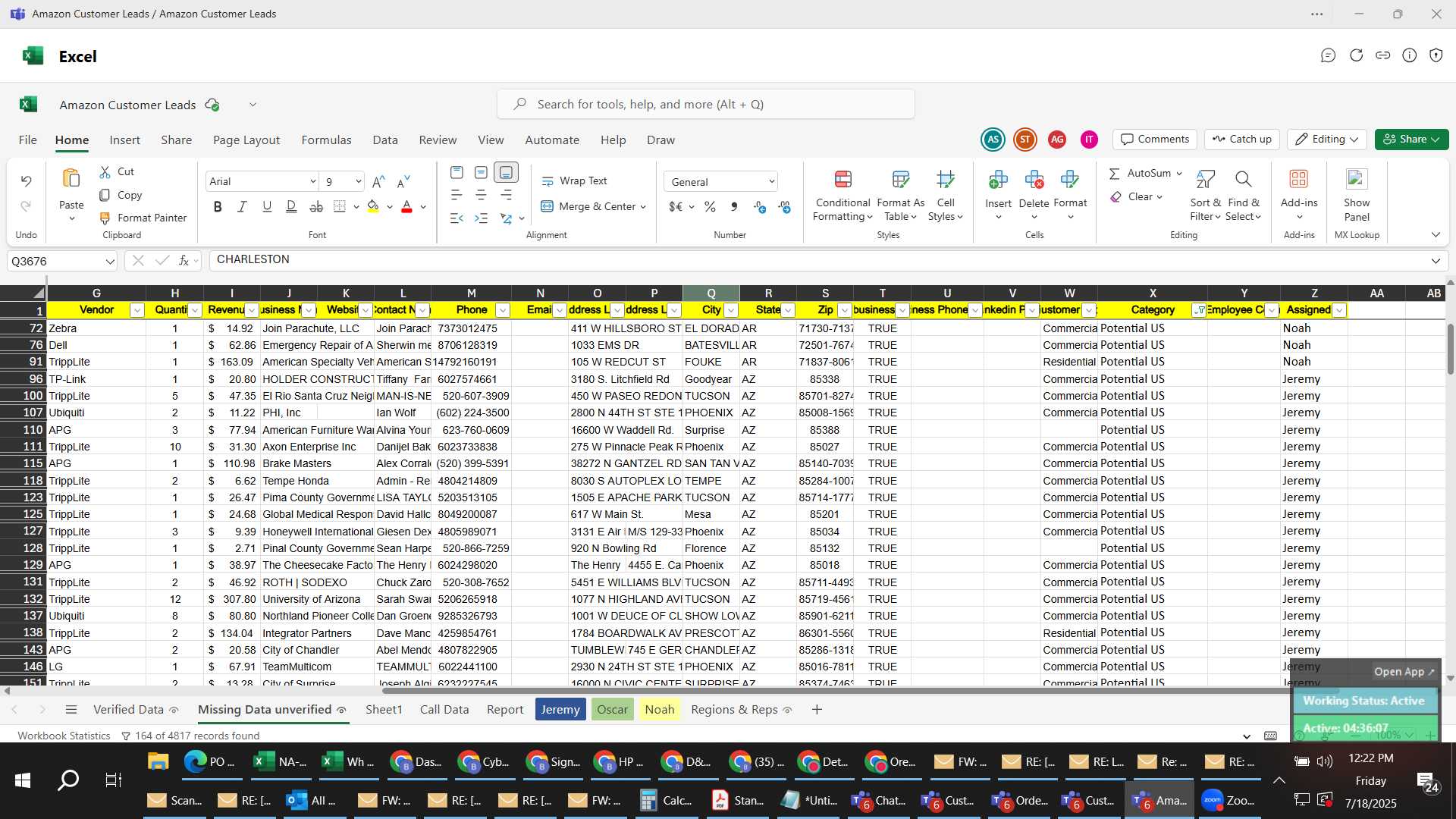Expand the formula bar
The height and width of the screenshot is (819, 1456).
coord(1436,261)
